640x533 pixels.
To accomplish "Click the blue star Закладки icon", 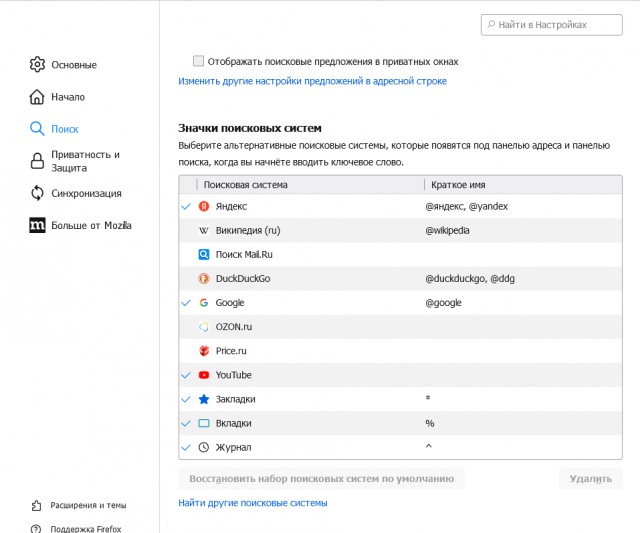I will tap(204, 399).
